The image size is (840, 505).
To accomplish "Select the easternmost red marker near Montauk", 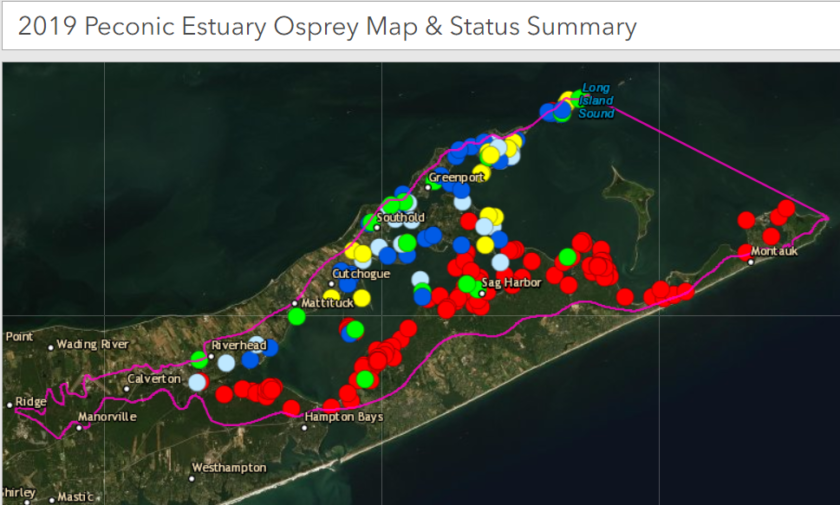I will pos(787,209).
